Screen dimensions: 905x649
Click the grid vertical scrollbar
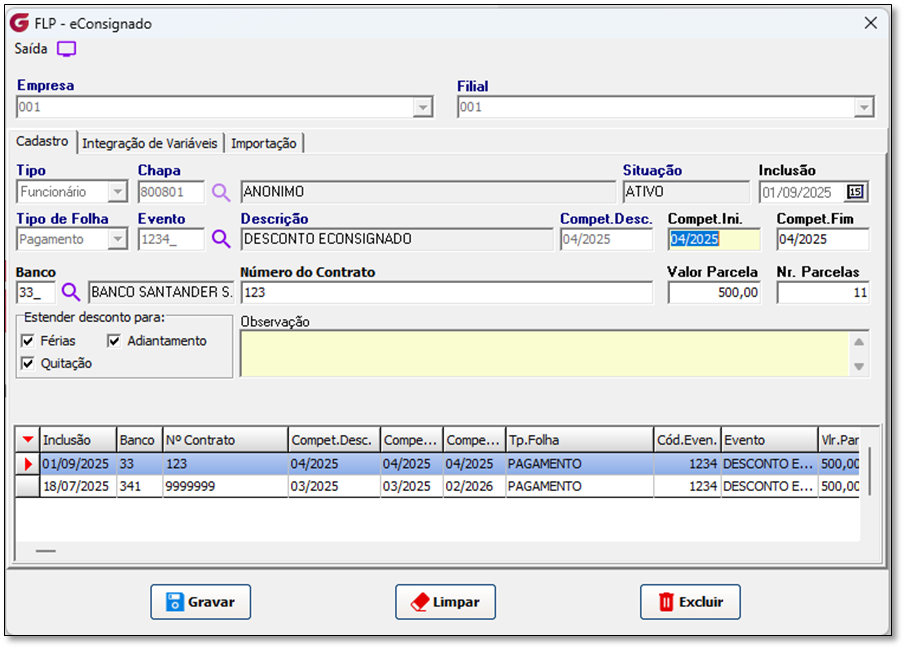870,471
